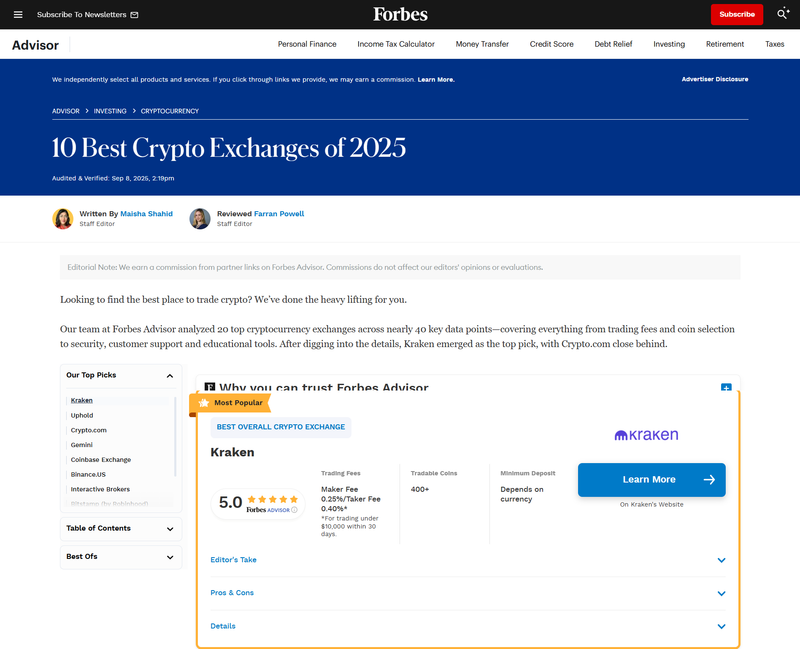Select Kraken in Top Picks list
Viewport: 800px width, 649px height.
(82, 401)
